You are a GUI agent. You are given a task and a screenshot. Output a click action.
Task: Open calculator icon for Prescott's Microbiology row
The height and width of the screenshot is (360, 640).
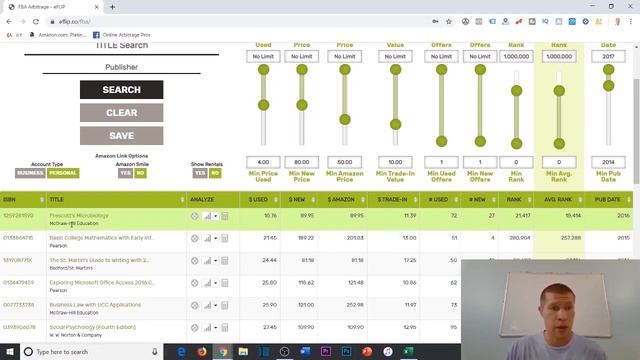(x=224, y=216)
